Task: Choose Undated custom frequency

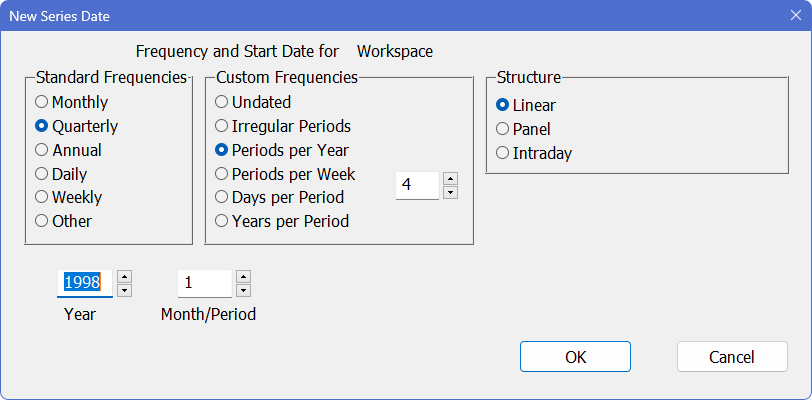Action: (222, 102)
